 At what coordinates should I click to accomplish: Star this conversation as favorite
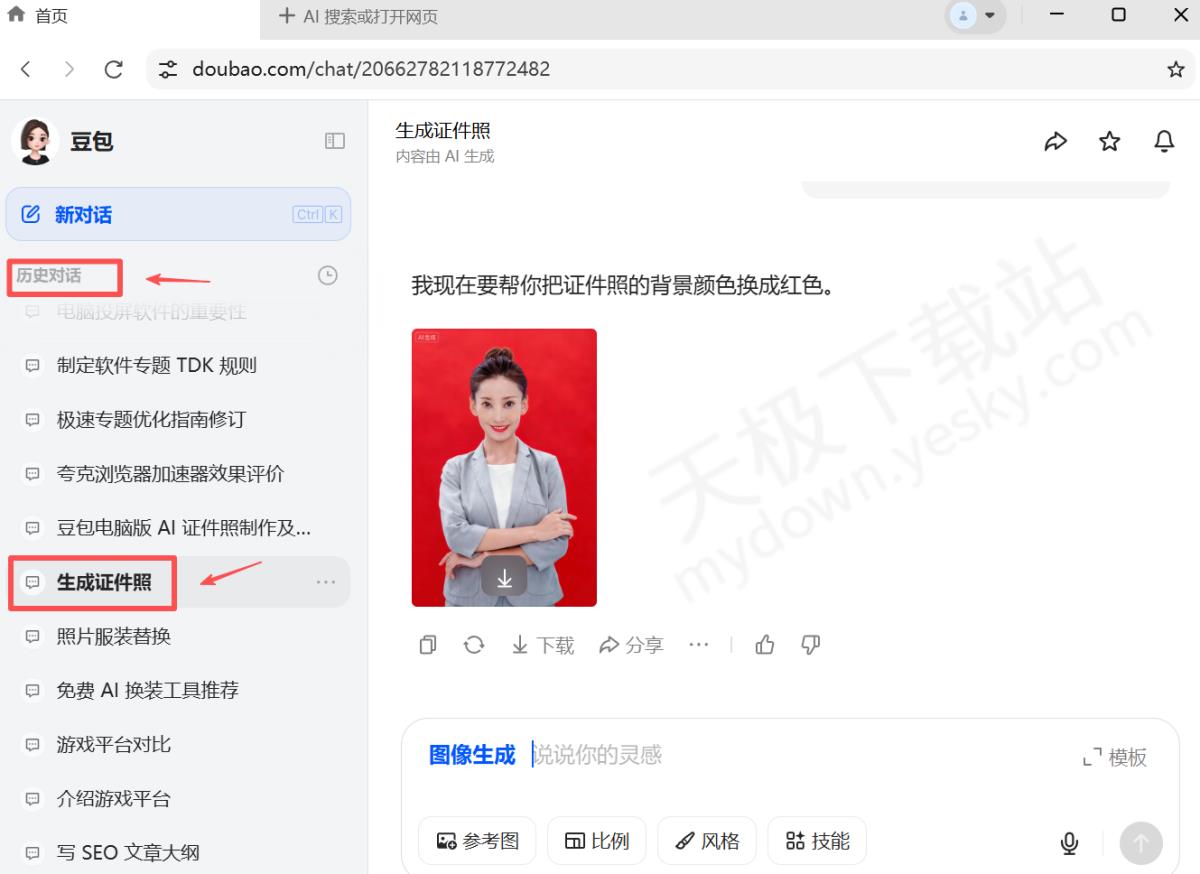1109,142
